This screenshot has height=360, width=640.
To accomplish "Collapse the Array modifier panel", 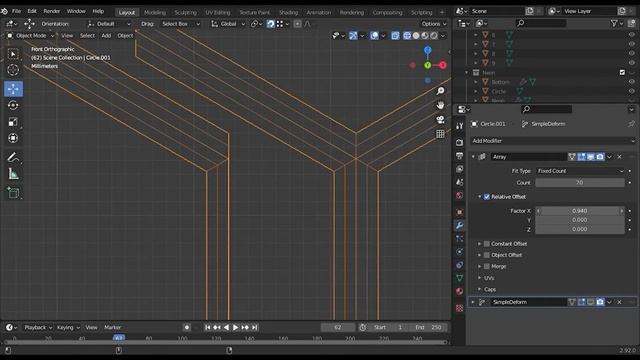I will coord(473,157).
